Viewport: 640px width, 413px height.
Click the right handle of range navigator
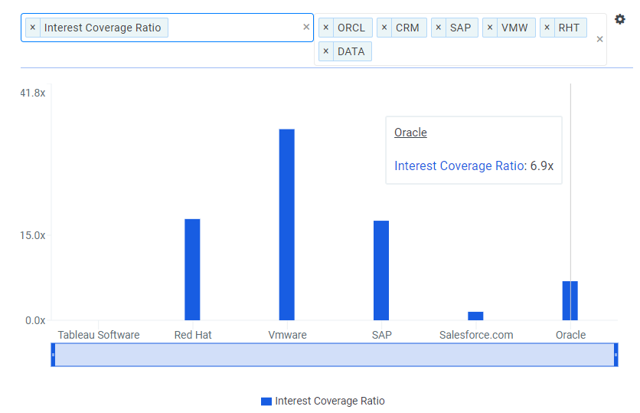tap(616, 355)
